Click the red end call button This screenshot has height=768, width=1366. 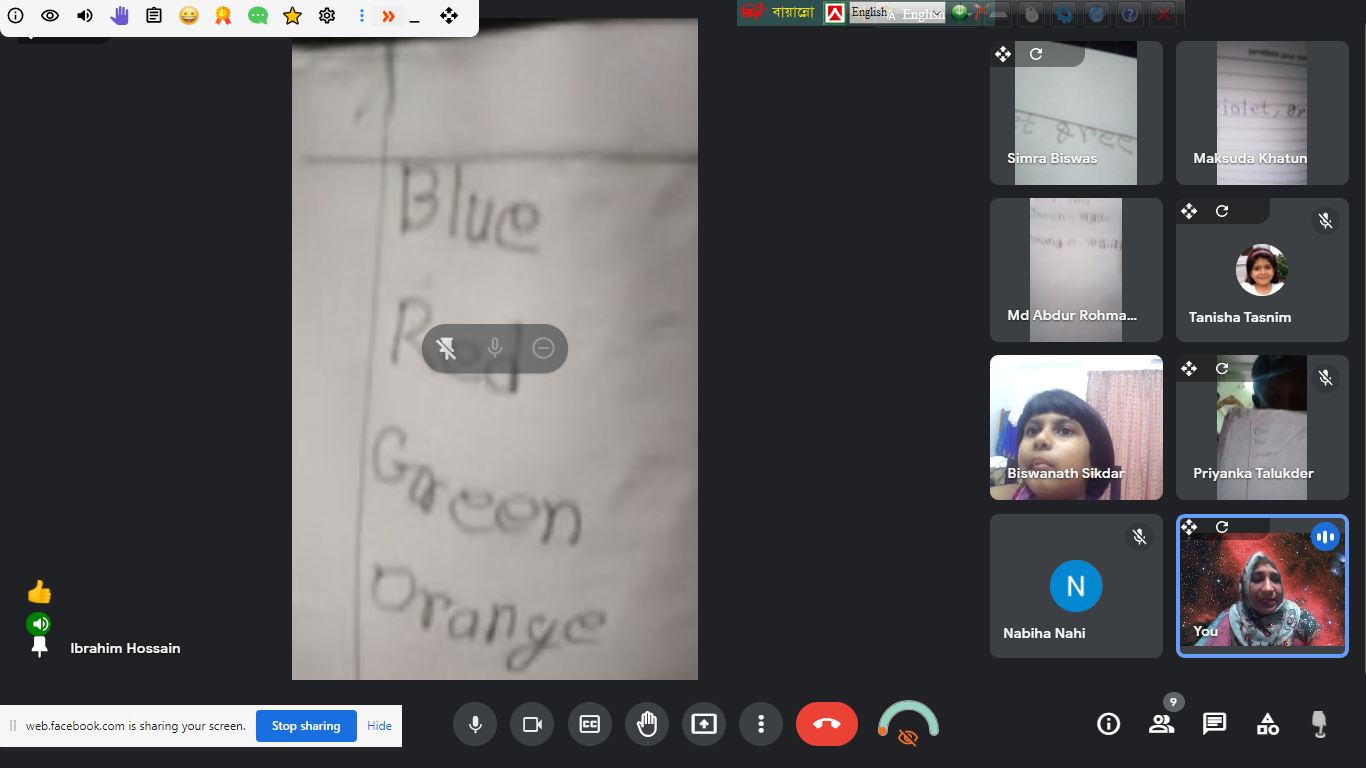pyautogui.click(x=827, y=724)
